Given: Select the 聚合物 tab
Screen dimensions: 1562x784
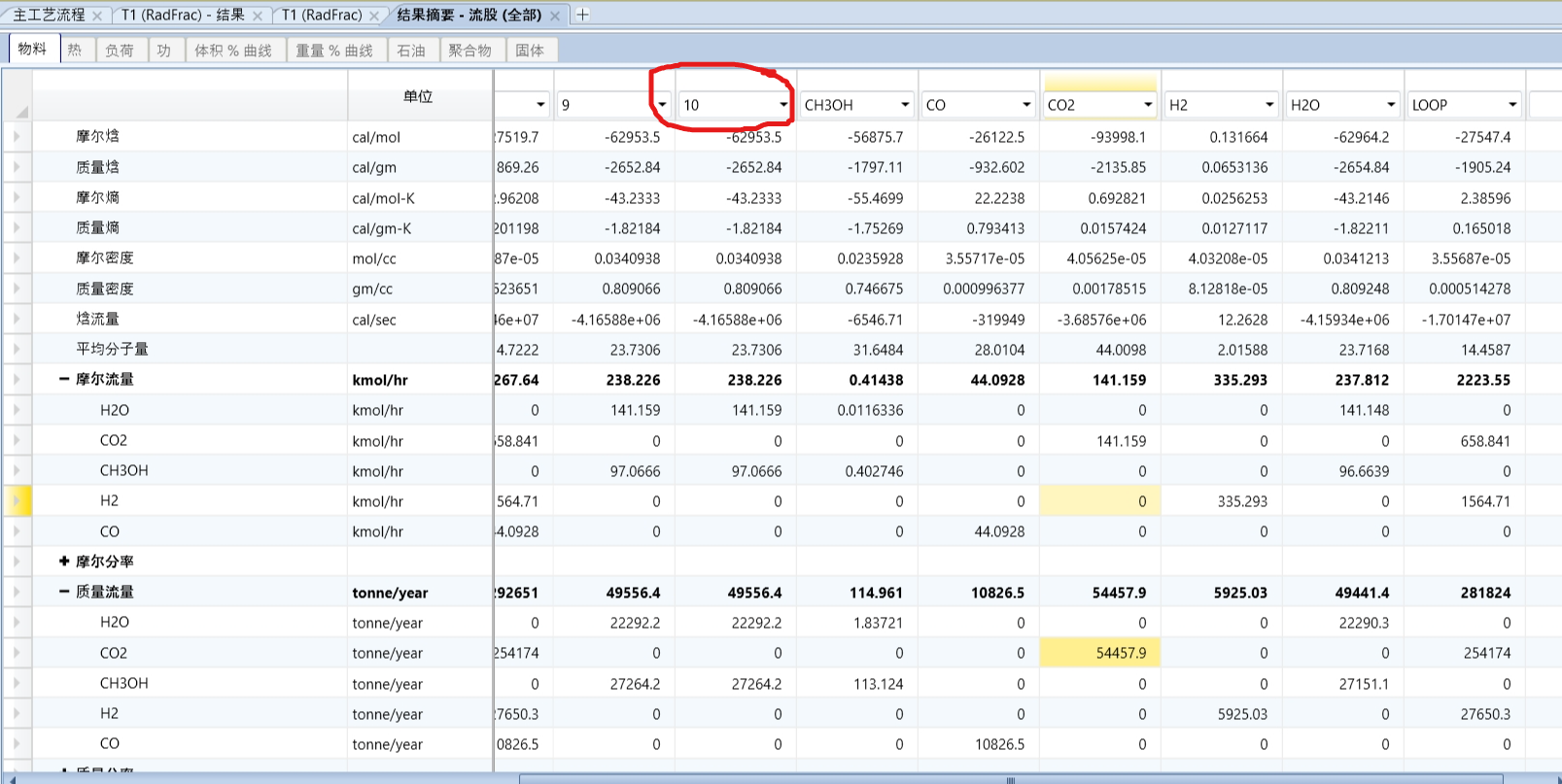Looking at the screenshot, I should [x=469, y=51].
